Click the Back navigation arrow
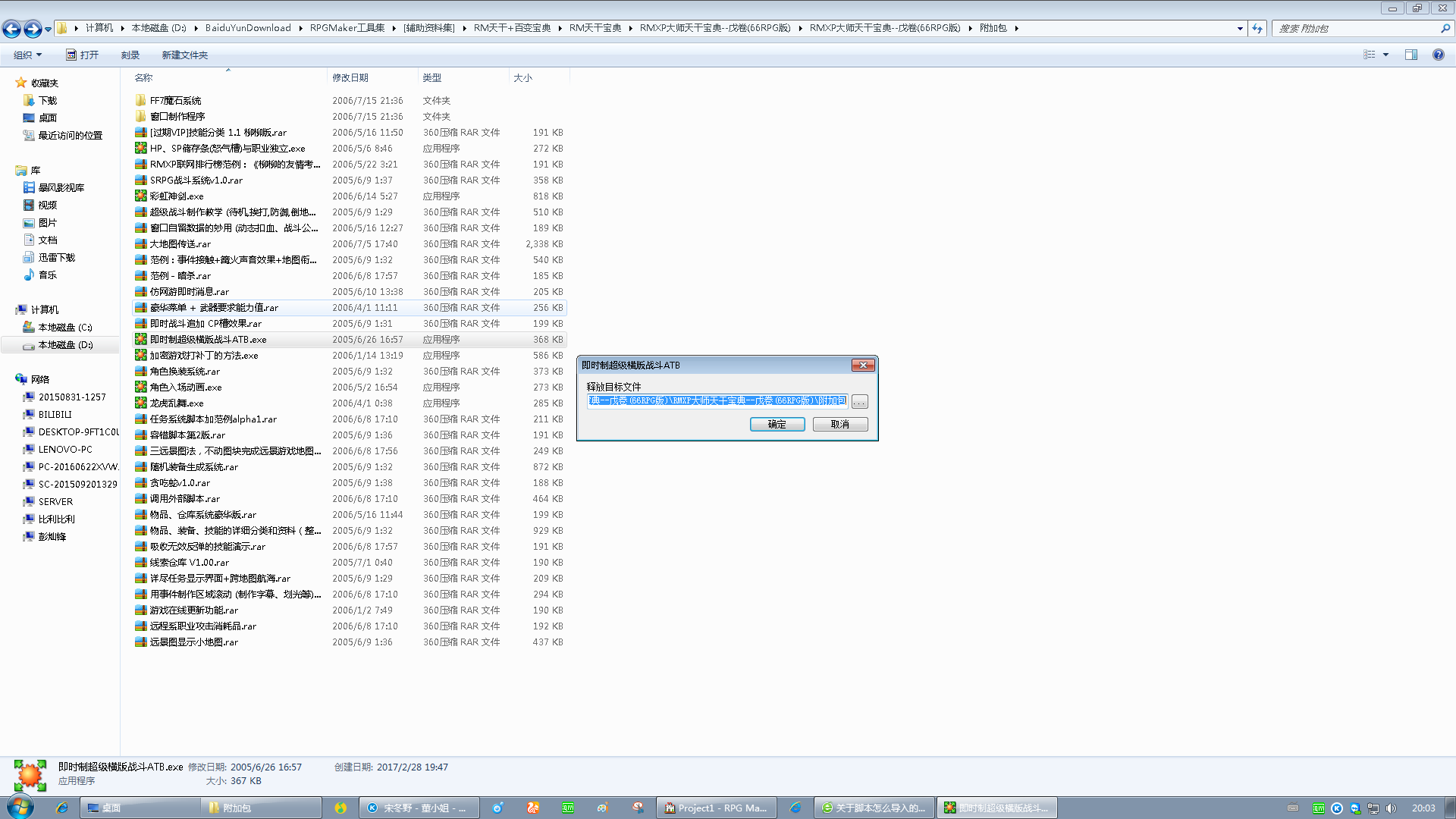The image size is (1456, 819). (x=11, y=29)
